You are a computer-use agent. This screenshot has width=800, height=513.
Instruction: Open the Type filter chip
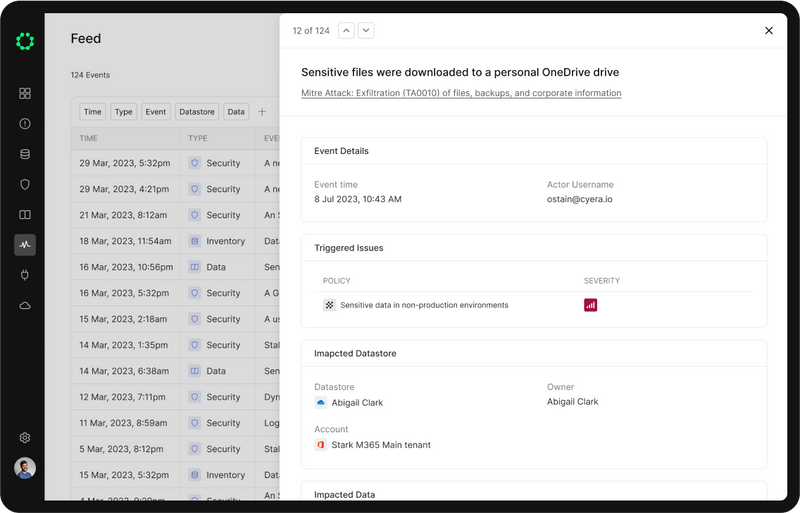[123, 112]
